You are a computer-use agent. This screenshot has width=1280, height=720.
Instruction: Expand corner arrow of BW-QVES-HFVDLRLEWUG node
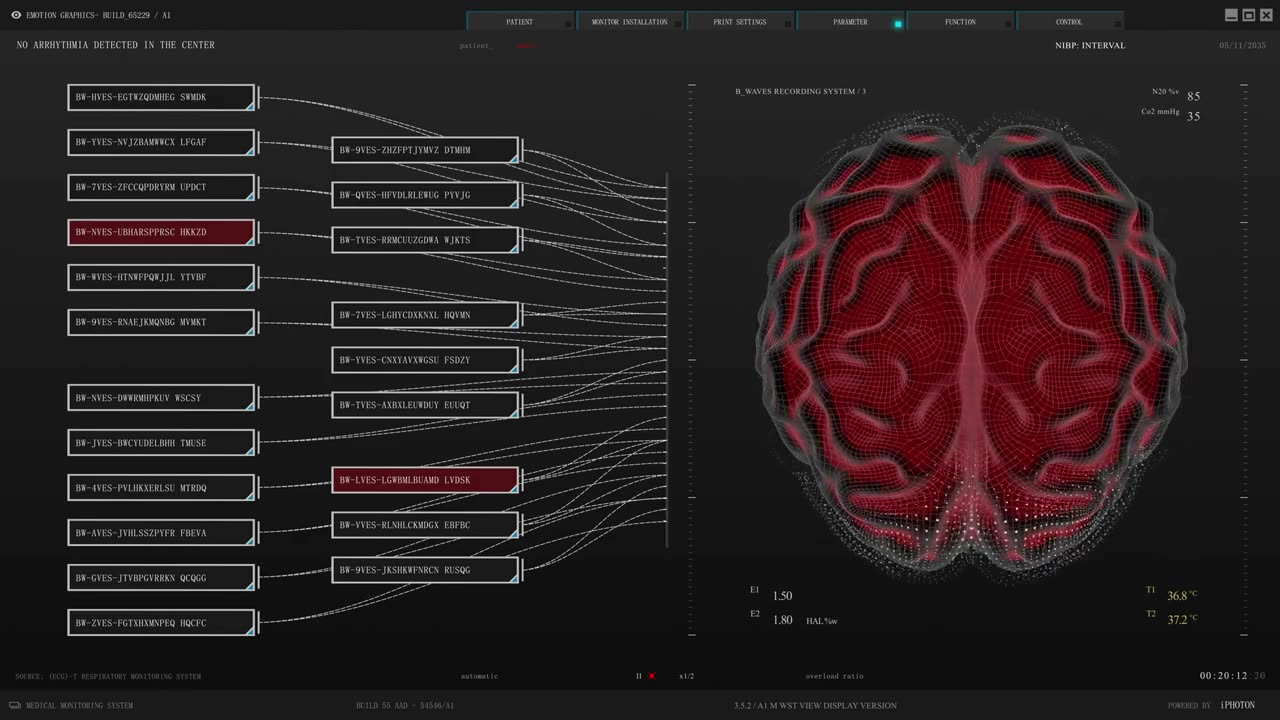514,203
